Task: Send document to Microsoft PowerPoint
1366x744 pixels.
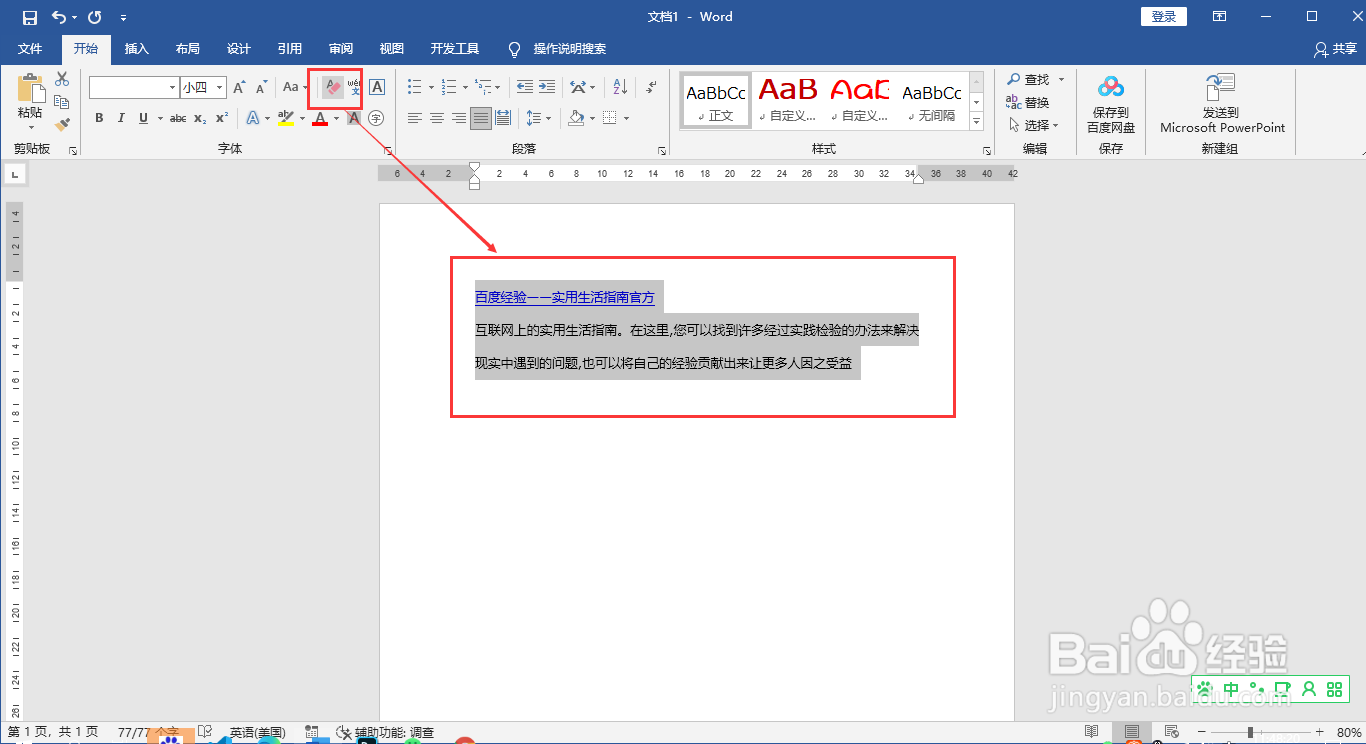Action: 1222,105
